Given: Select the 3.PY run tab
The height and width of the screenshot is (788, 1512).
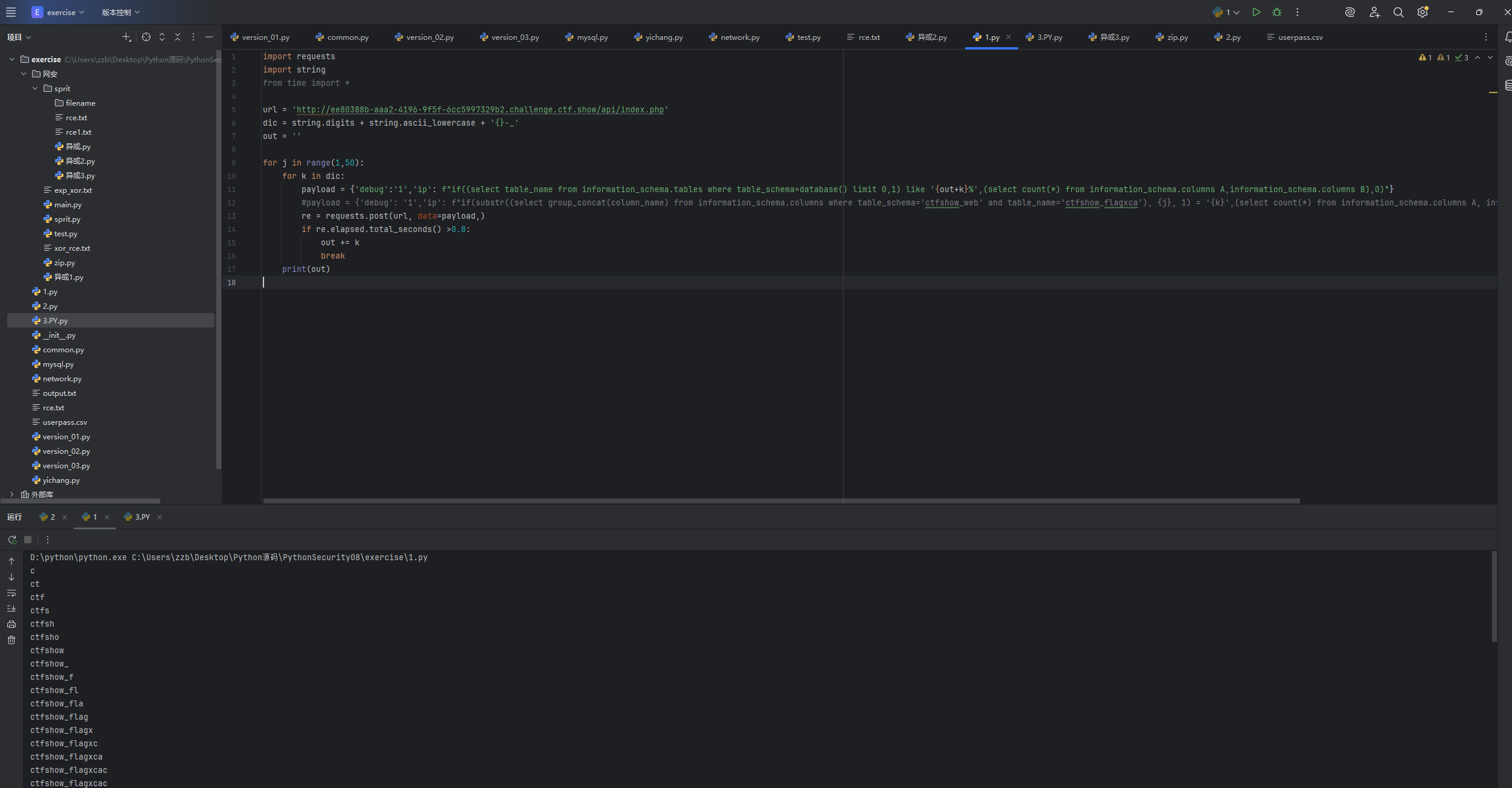Looking at the screenshot, I should [142, 517].
